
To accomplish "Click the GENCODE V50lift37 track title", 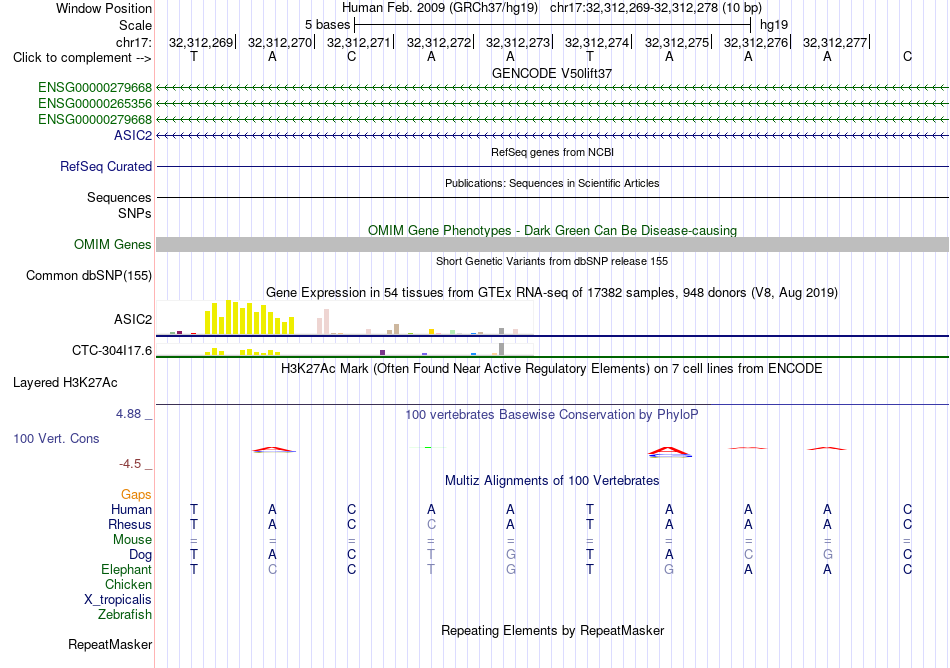I will [x=552, y=73].
